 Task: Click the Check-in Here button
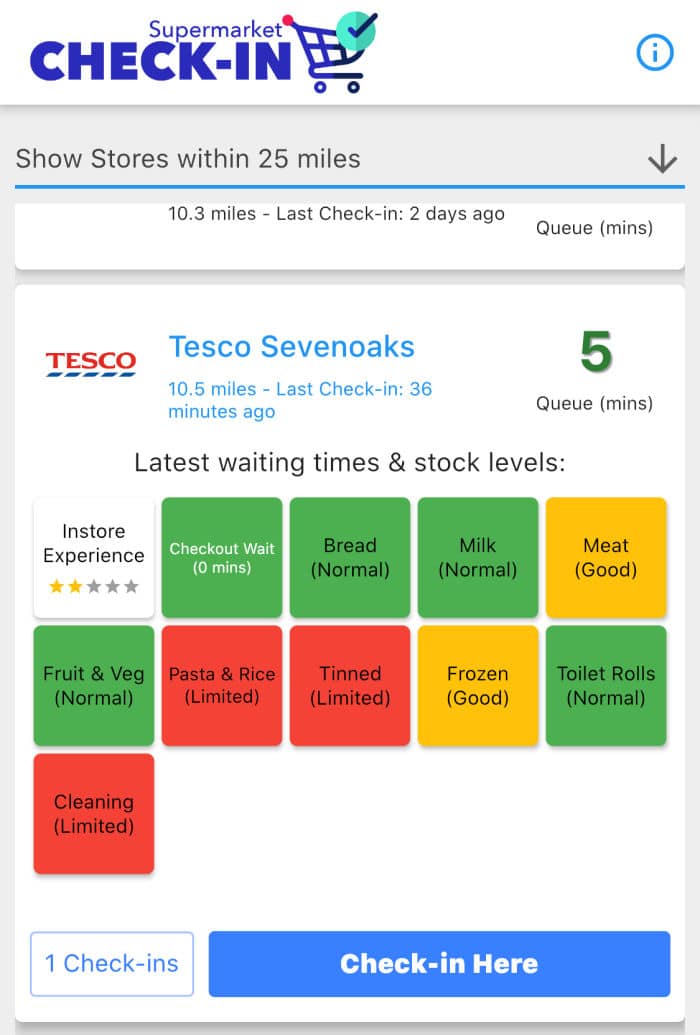(x=439, y=964)
